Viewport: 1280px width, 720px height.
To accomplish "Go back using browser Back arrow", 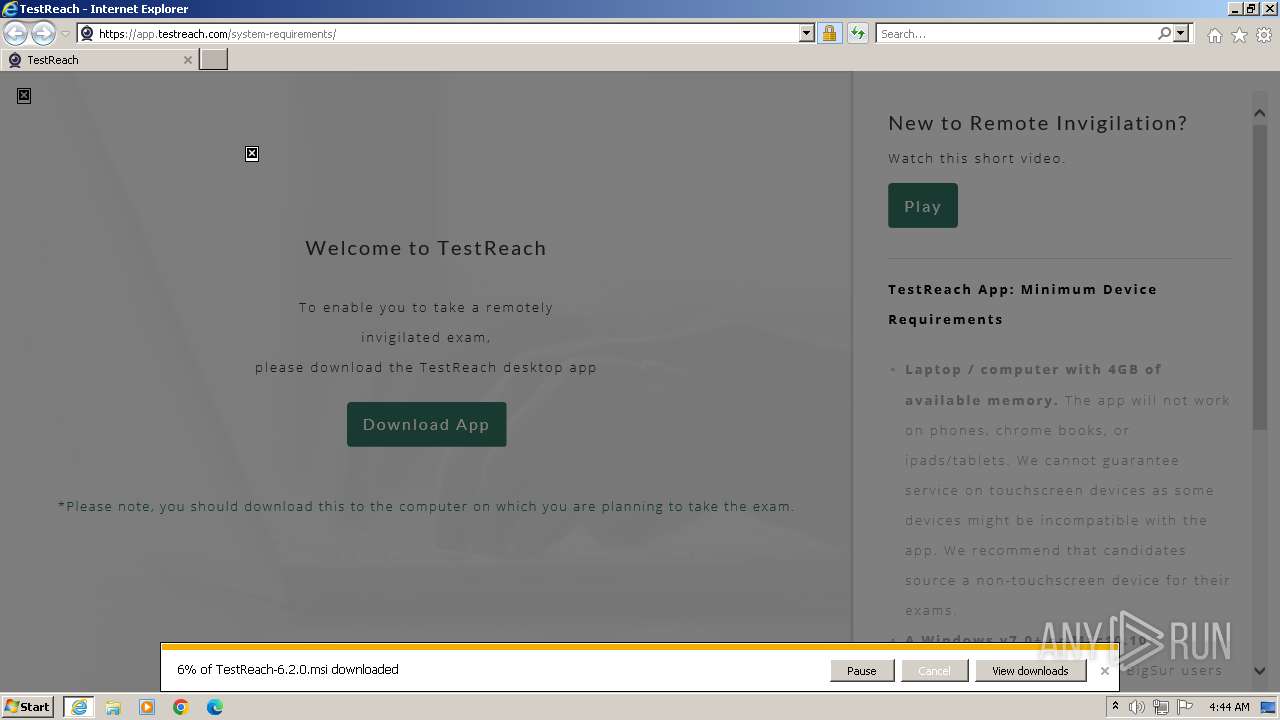I will point(15,33).
